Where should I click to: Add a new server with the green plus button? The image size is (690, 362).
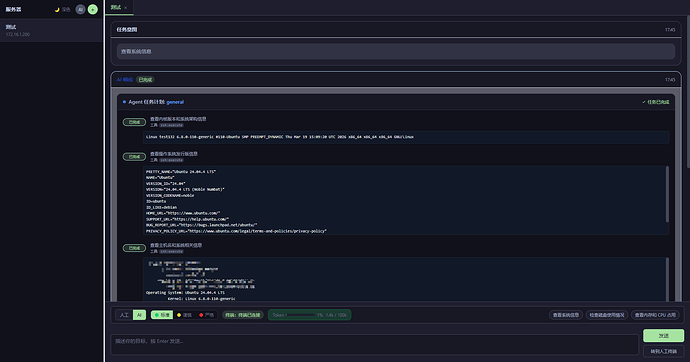tap(92, 9)
